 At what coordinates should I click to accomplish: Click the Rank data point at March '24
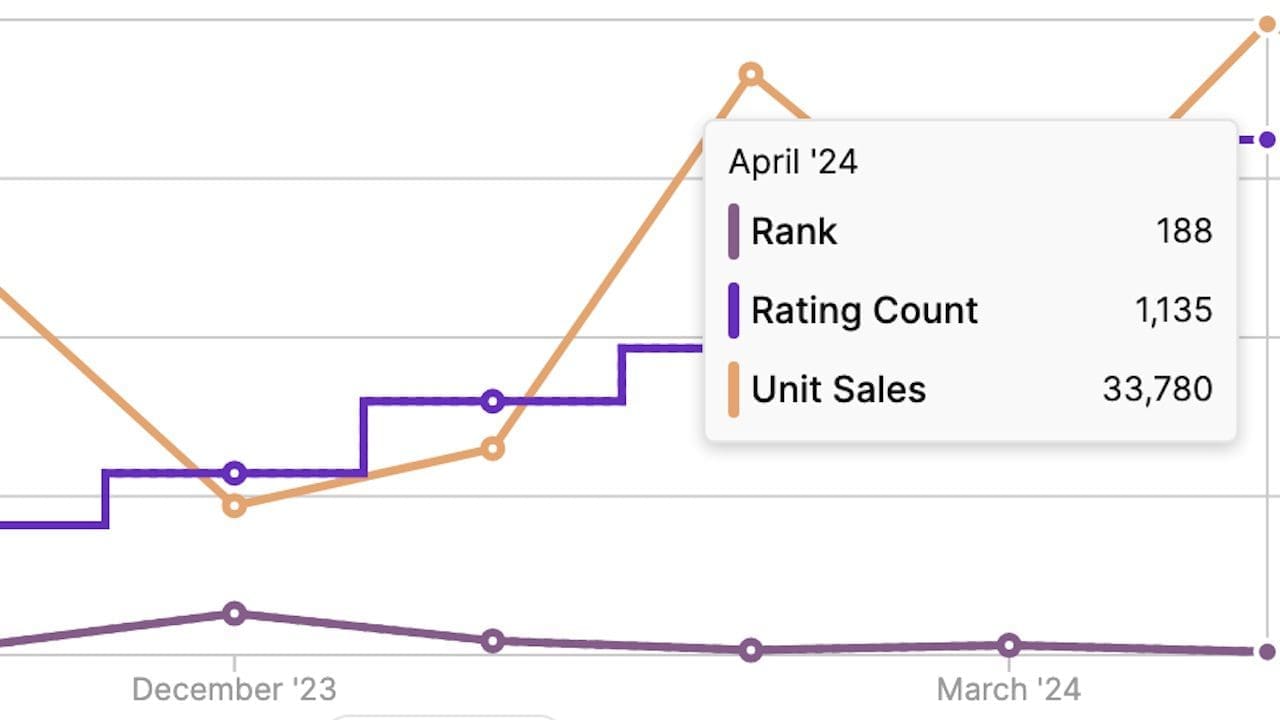pyautogui.click(x=1009, y=645)
